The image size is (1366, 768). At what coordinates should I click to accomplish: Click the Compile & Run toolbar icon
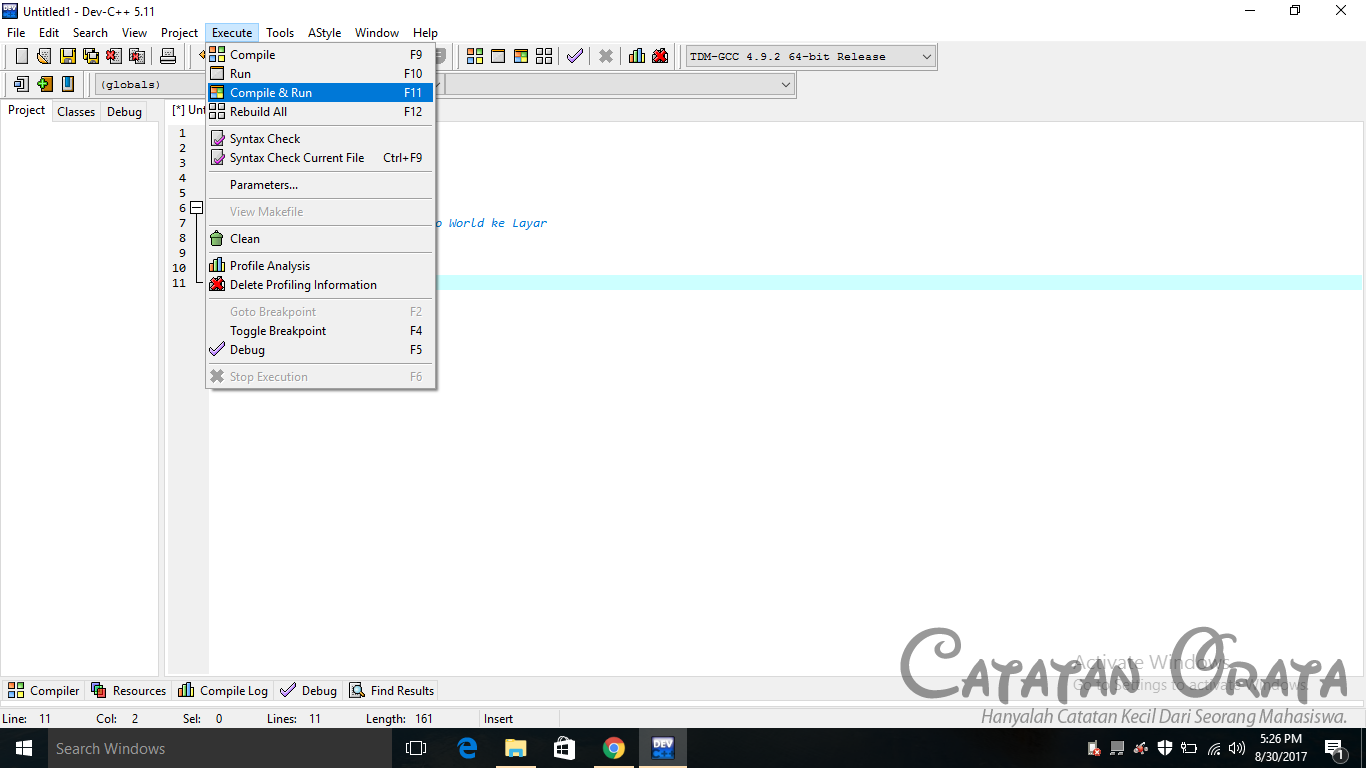pyautogui.click(x=521, y=56)
